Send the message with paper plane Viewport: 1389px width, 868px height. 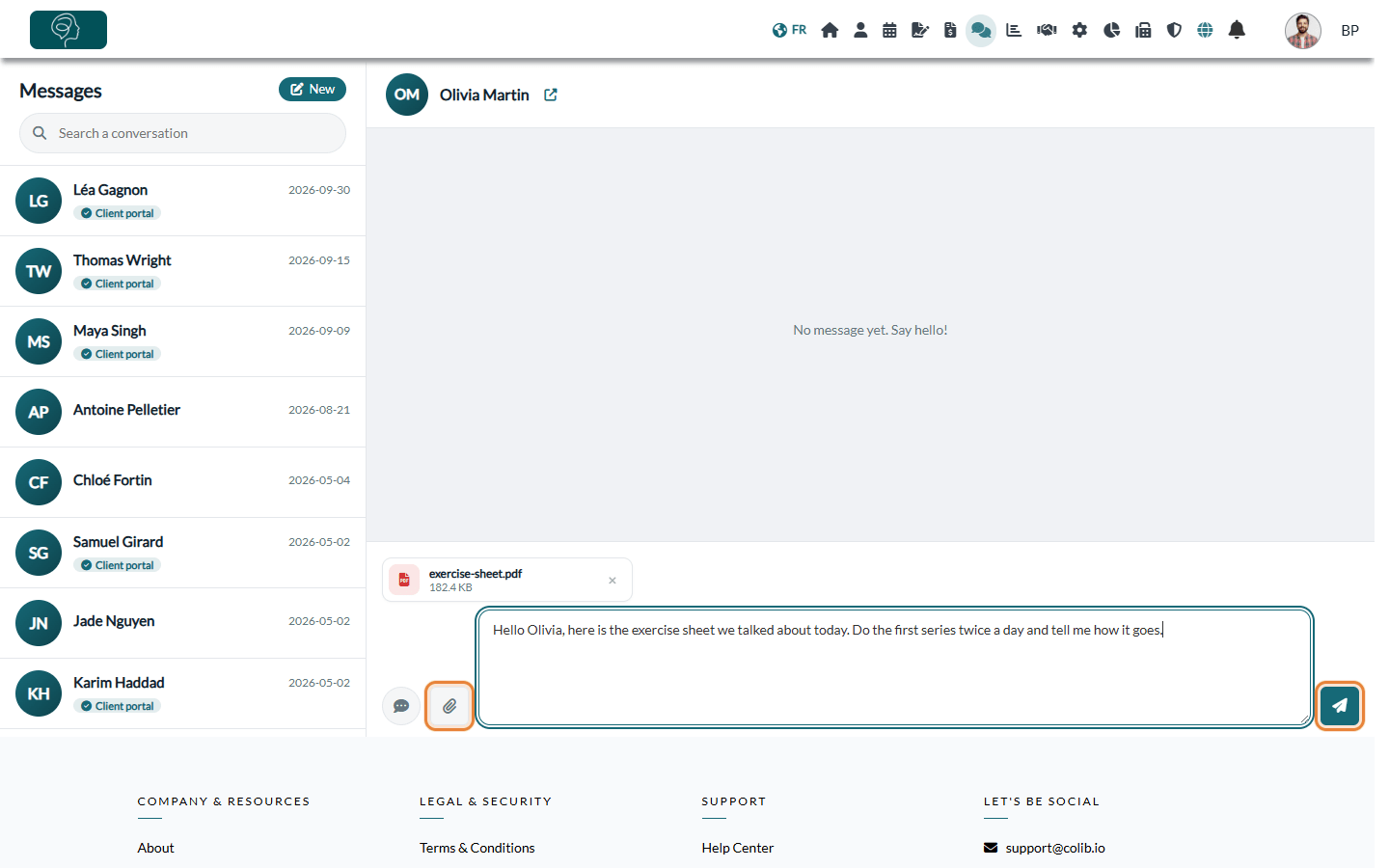click(1340, 705)
